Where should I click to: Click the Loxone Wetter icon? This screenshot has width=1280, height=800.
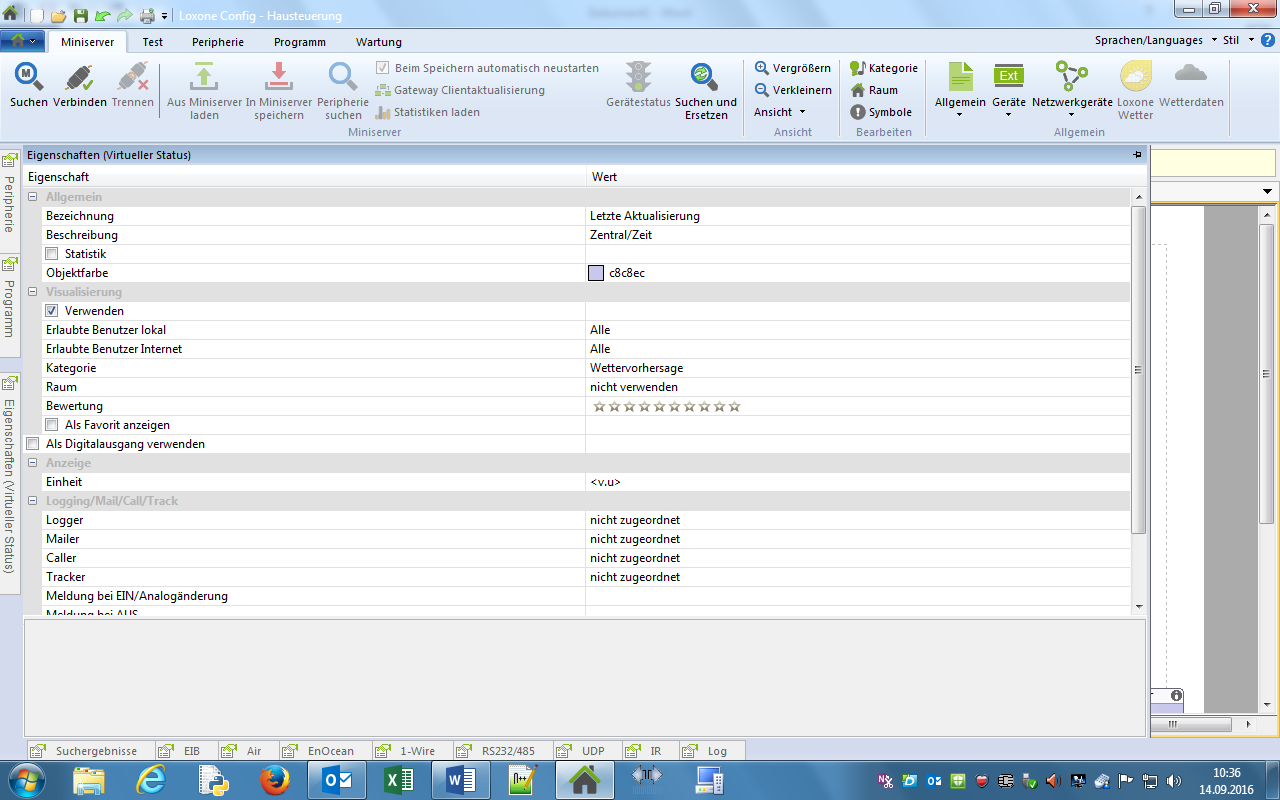coord(1135,77)
